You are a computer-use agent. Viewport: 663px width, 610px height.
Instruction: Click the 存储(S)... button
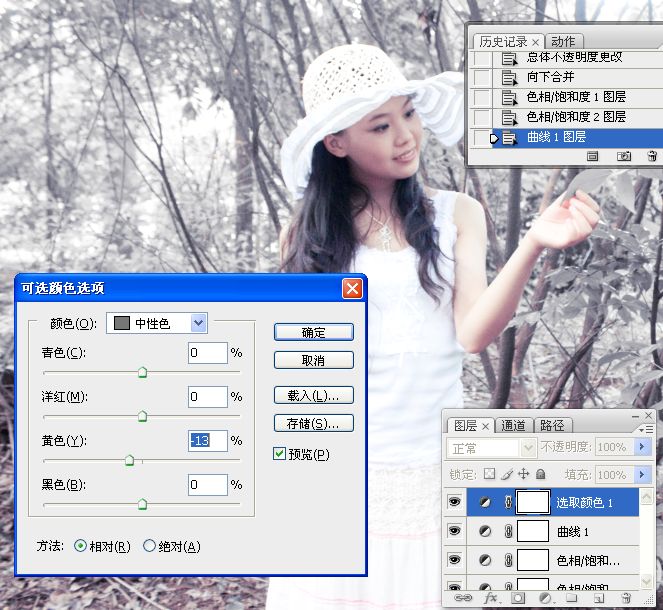click(x=313, y=423)
